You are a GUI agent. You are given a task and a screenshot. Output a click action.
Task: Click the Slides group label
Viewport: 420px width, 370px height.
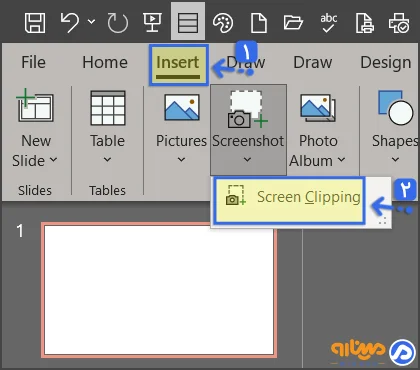[35, 191]
